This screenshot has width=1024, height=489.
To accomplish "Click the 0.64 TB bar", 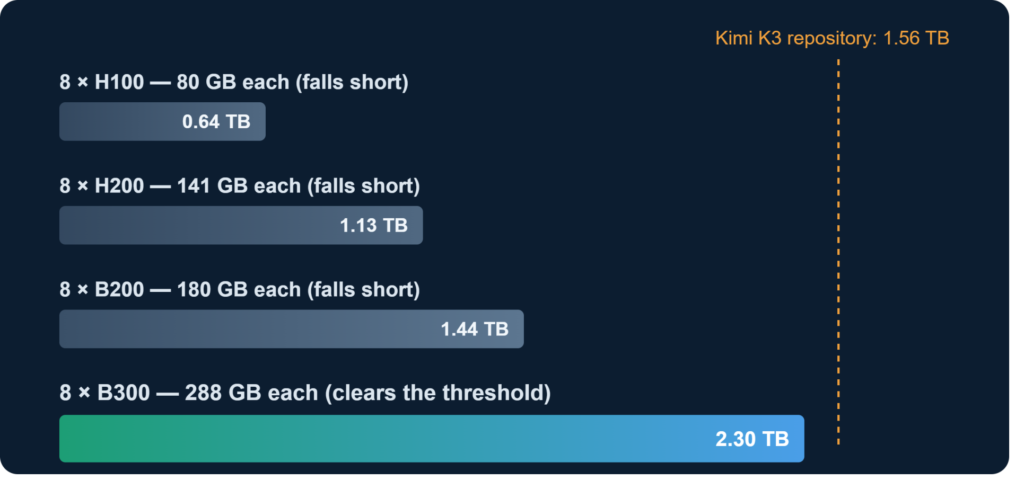I will (162, 121).
